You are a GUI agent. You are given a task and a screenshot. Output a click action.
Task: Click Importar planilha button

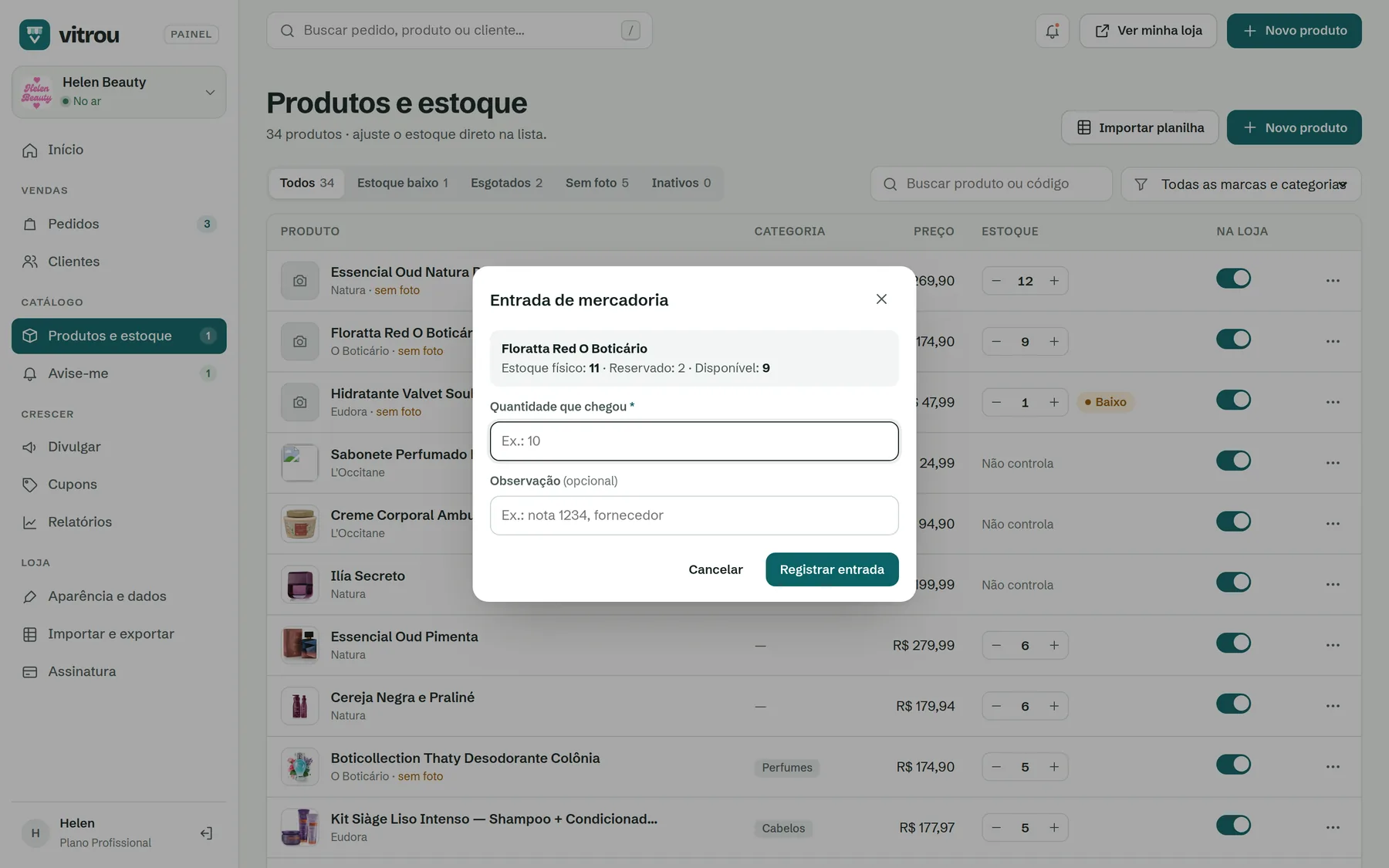1140,127
